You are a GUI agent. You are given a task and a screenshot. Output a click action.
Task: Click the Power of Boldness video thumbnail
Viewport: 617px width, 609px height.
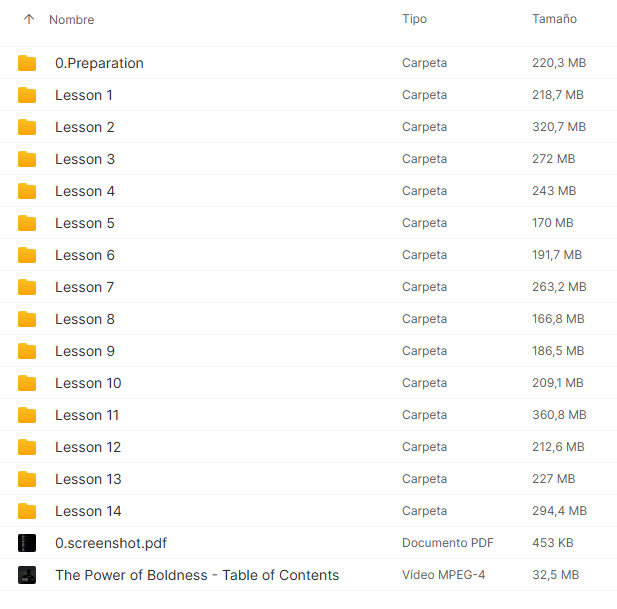27,575
